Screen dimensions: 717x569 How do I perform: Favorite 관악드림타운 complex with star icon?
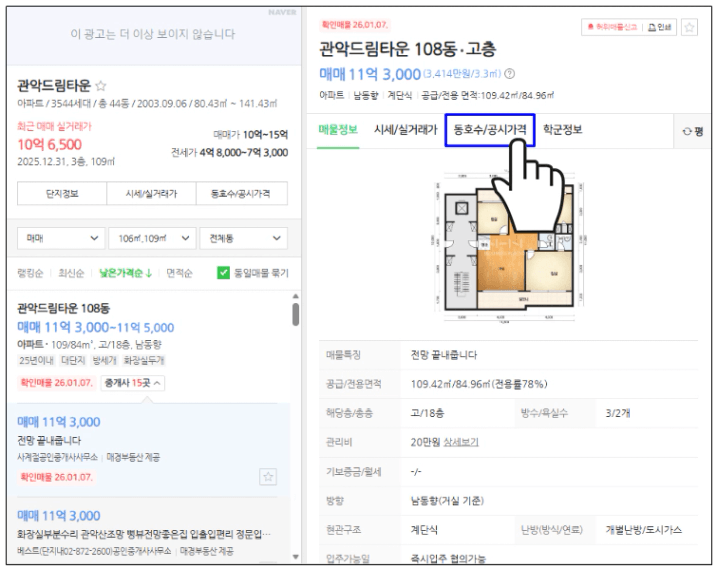coord(101,86)
